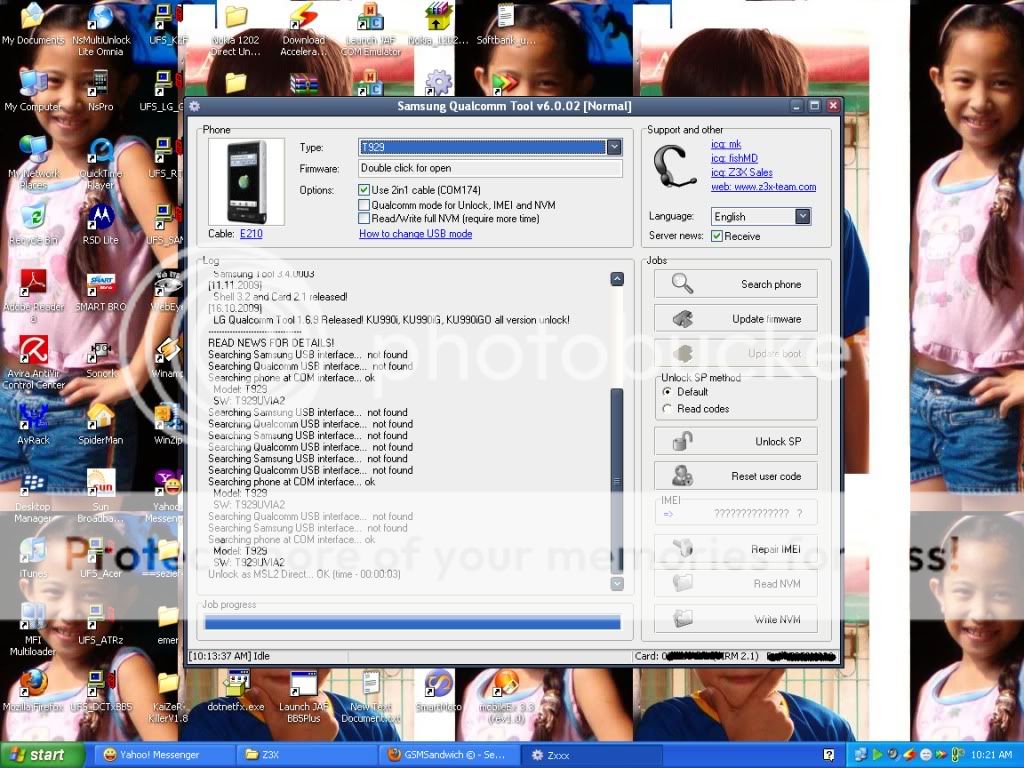Launch the Sonork desktop shortcut
The height and width of the screenshot is (768, 1024).
tap(101, 359)
